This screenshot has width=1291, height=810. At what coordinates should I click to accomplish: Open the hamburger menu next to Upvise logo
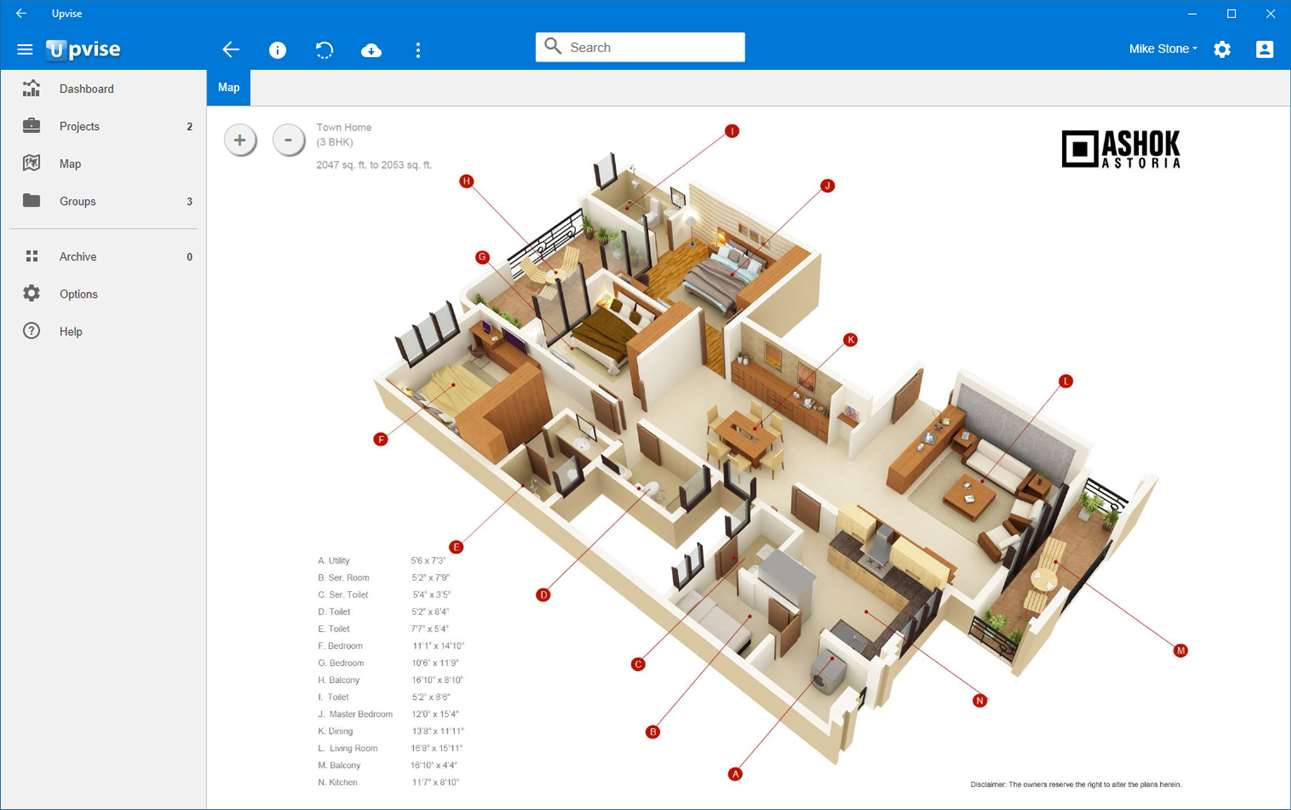point(25,49)
